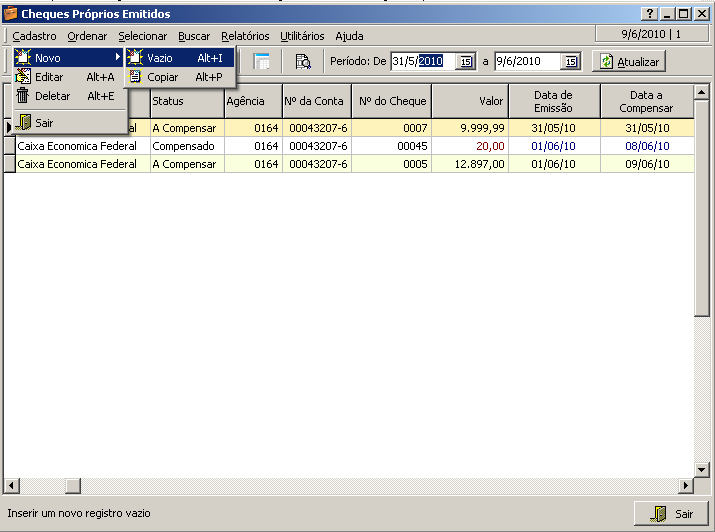Click the table layout toolbar icon
Image resolution: width=715 pixels, height=532 pixels.
coord(262,62)
